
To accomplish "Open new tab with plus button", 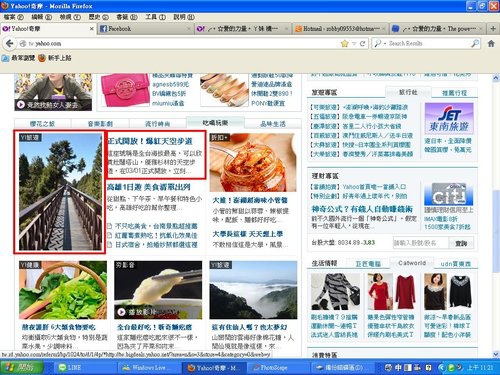I will tap(493, 29).
